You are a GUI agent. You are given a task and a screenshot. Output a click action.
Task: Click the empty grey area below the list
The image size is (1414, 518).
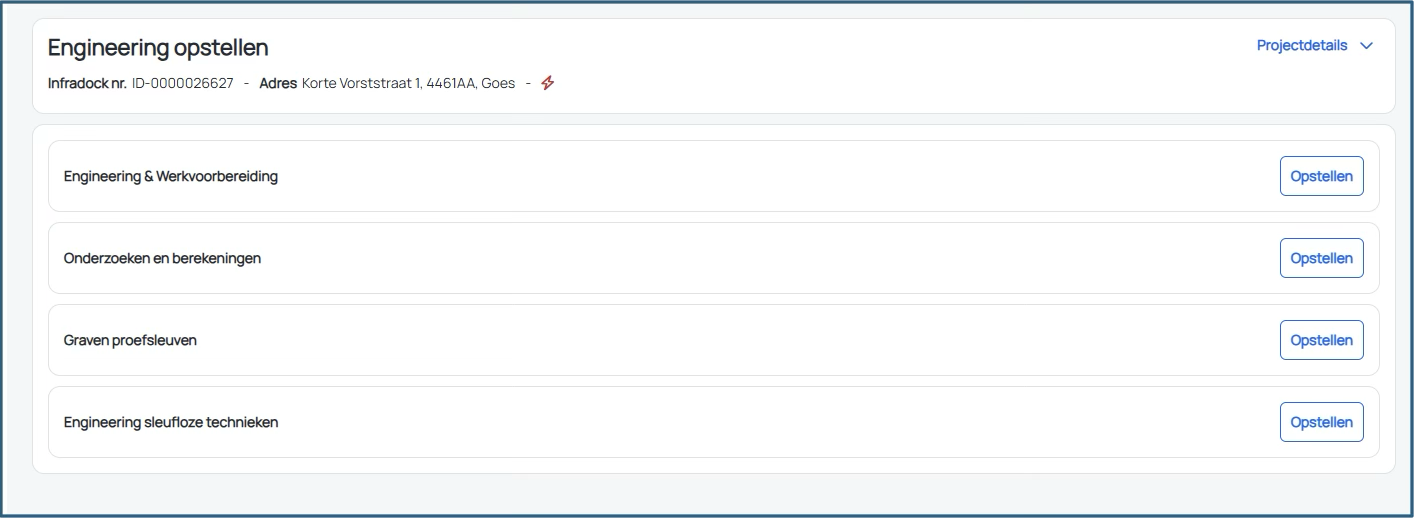point(700,494)
